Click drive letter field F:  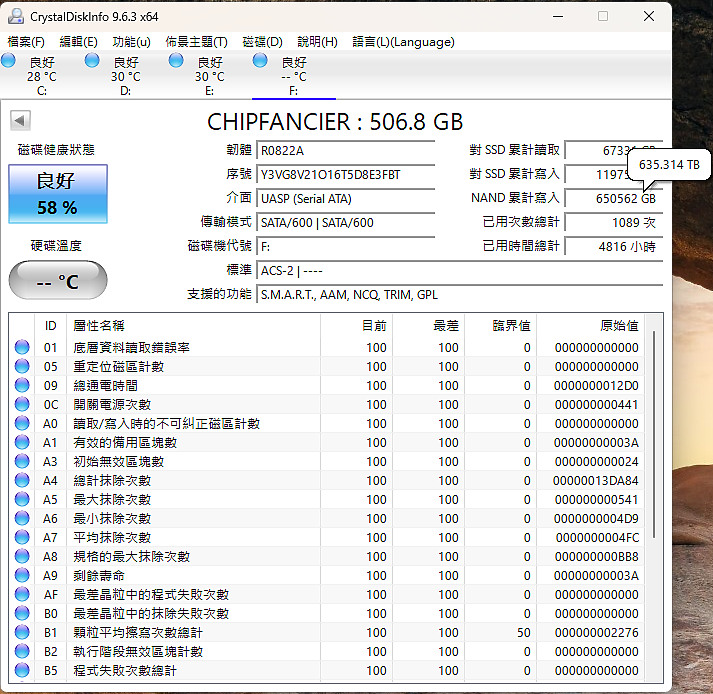pos(346,246)
